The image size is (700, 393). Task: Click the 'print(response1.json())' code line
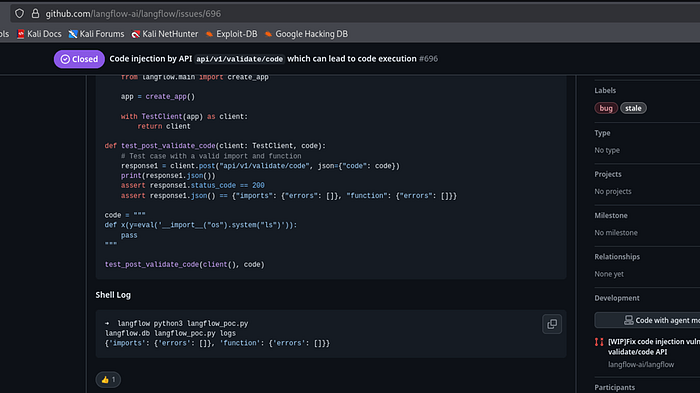coord(168,176)
